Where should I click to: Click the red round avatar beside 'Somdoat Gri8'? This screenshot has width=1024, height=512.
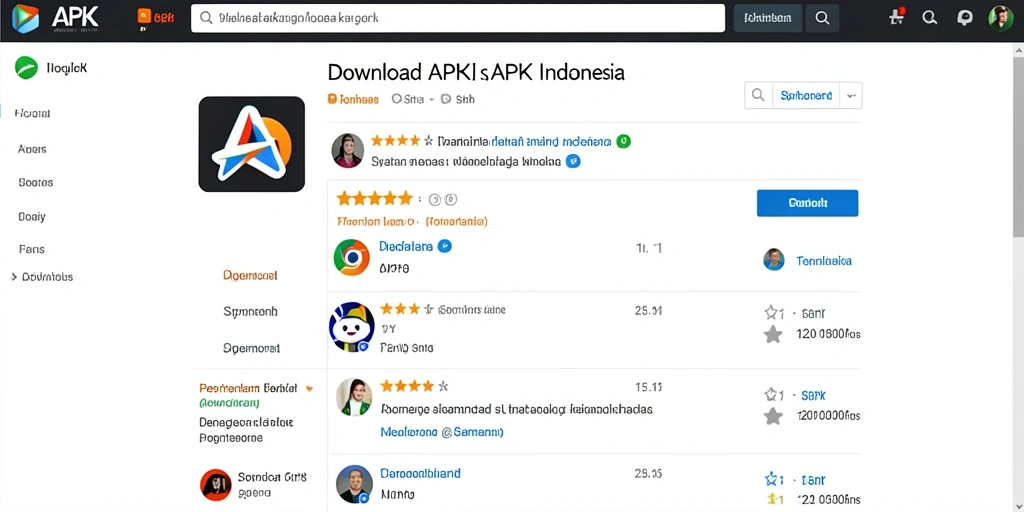[215, 485]
